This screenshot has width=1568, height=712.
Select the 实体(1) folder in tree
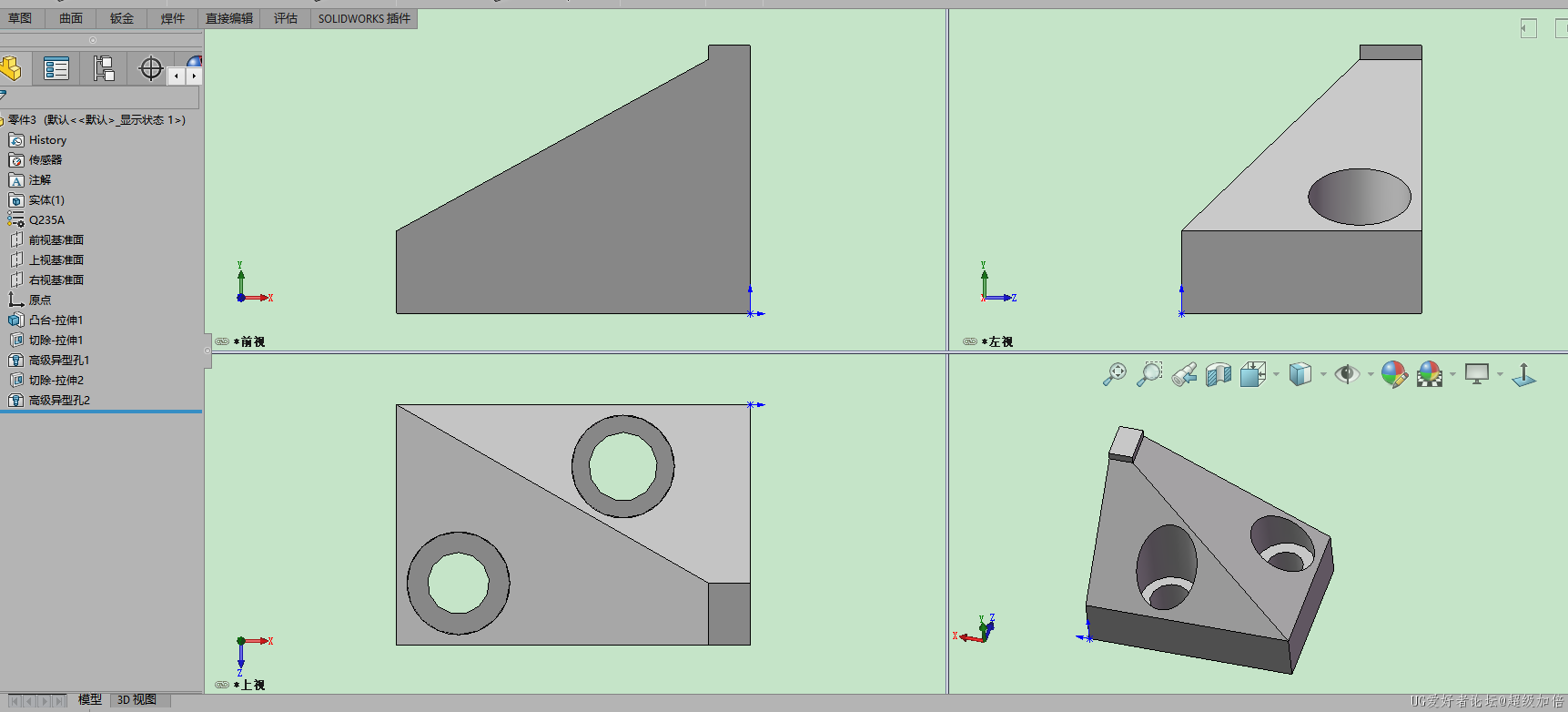(36, 200)
